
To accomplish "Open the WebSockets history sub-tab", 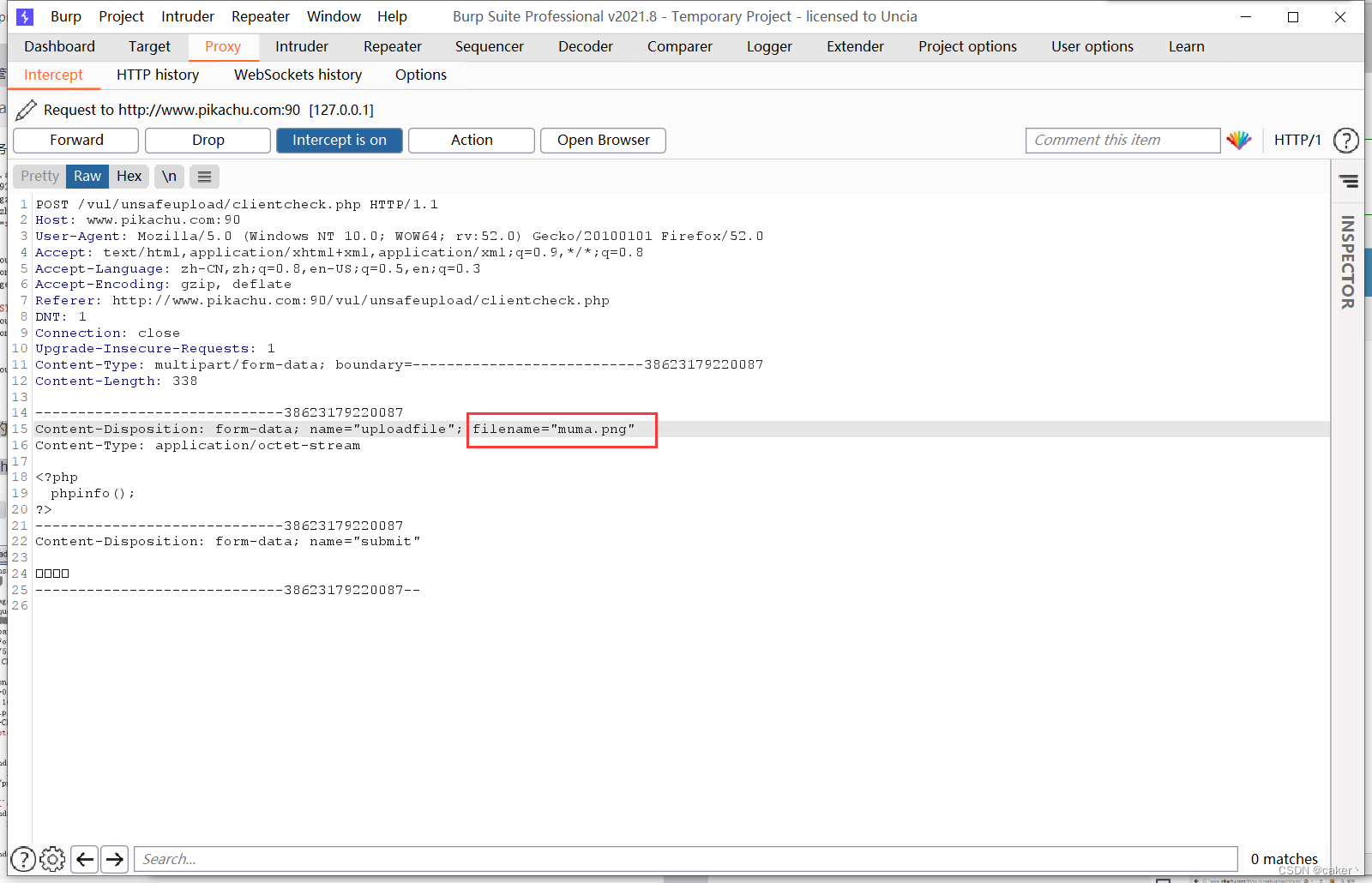I will pyautogui.click(x=298, y=75).
